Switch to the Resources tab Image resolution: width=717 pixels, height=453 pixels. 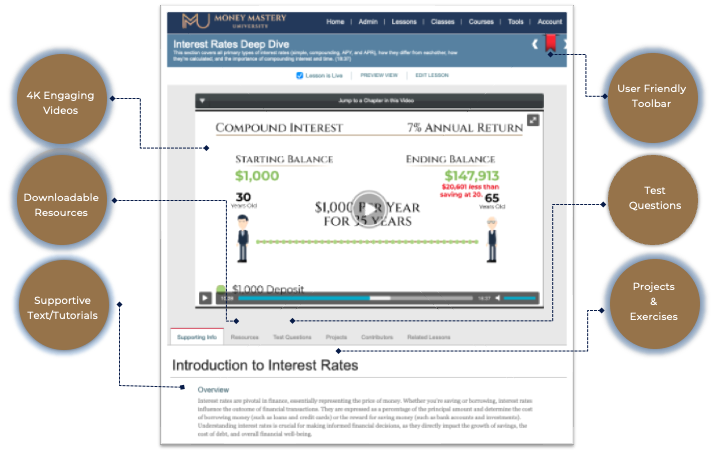tap(244, 338)
